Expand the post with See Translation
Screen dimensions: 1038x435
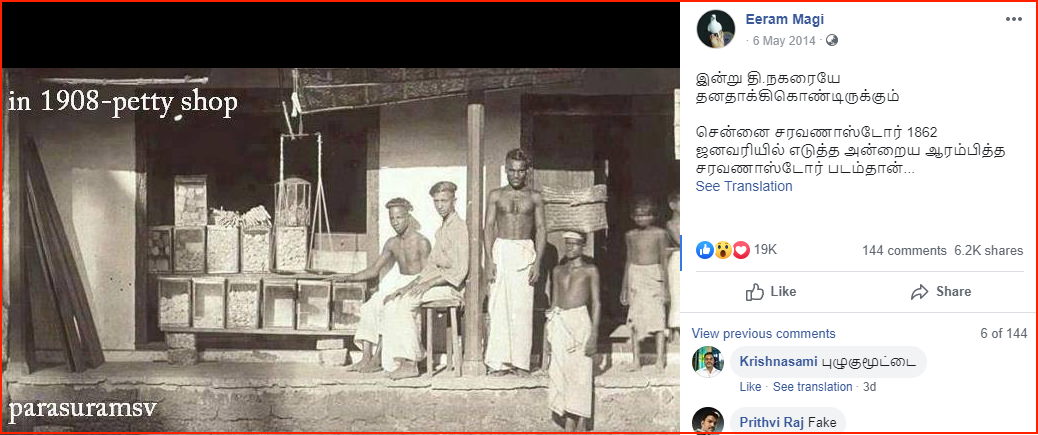(x=744, y=186)
